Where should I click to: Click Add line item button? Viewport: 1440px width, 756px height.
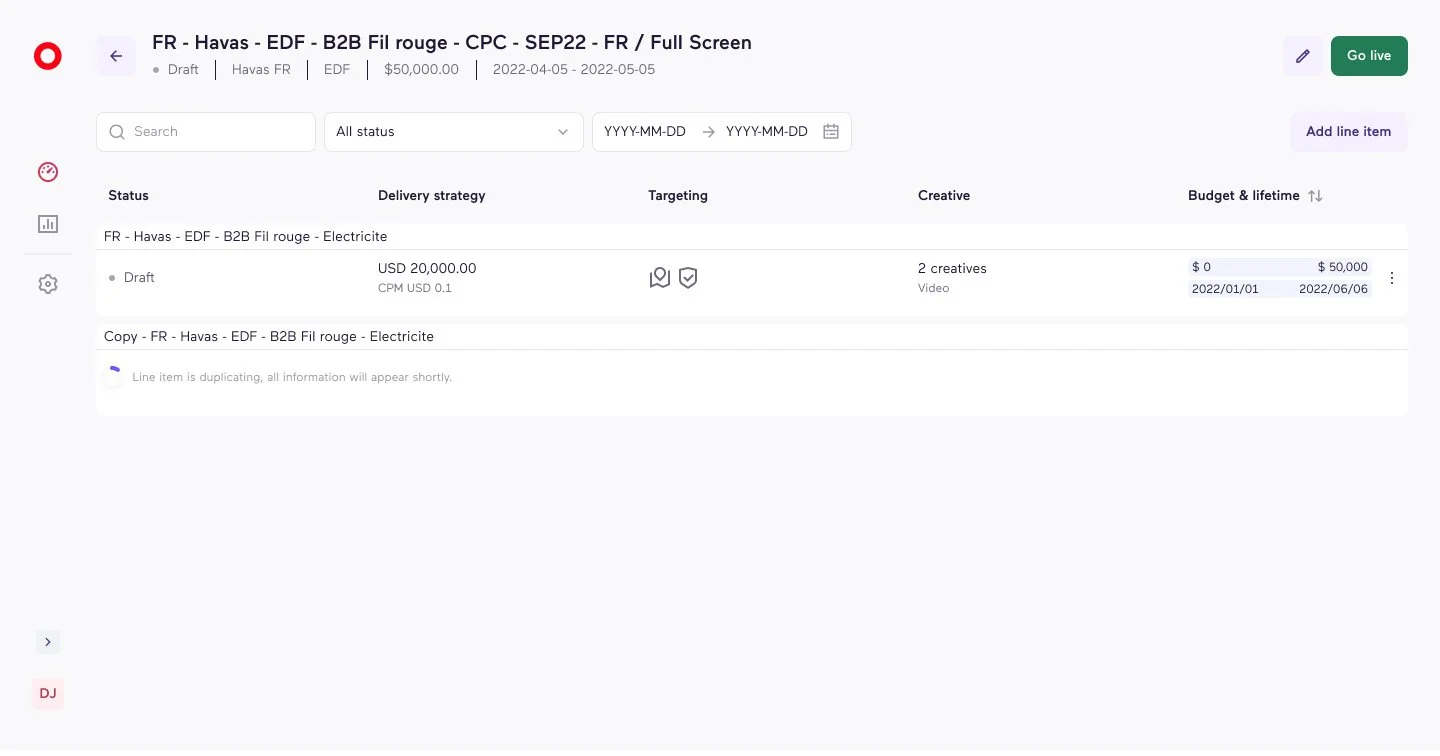pyautogui.click(x=1348, y=132)
